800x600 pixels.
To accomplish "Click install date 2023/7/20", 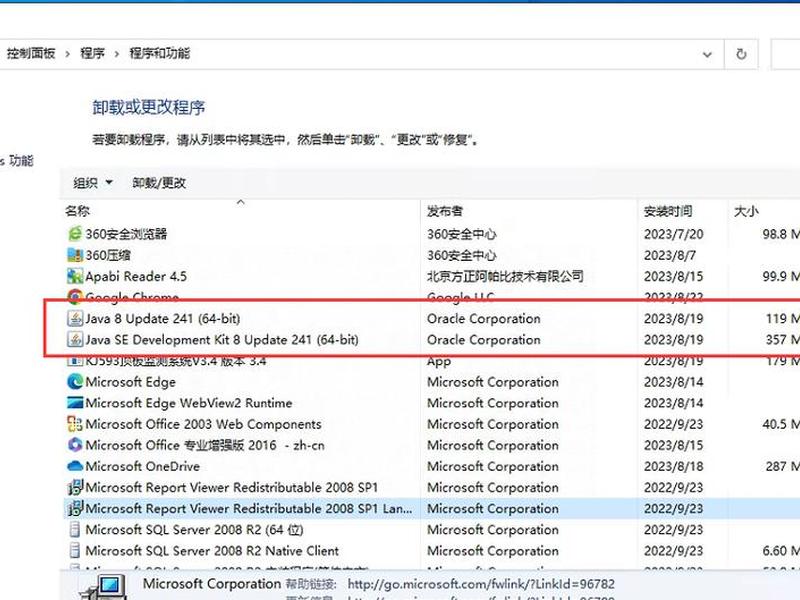I will pyautogui.click(x=673, y=234).
